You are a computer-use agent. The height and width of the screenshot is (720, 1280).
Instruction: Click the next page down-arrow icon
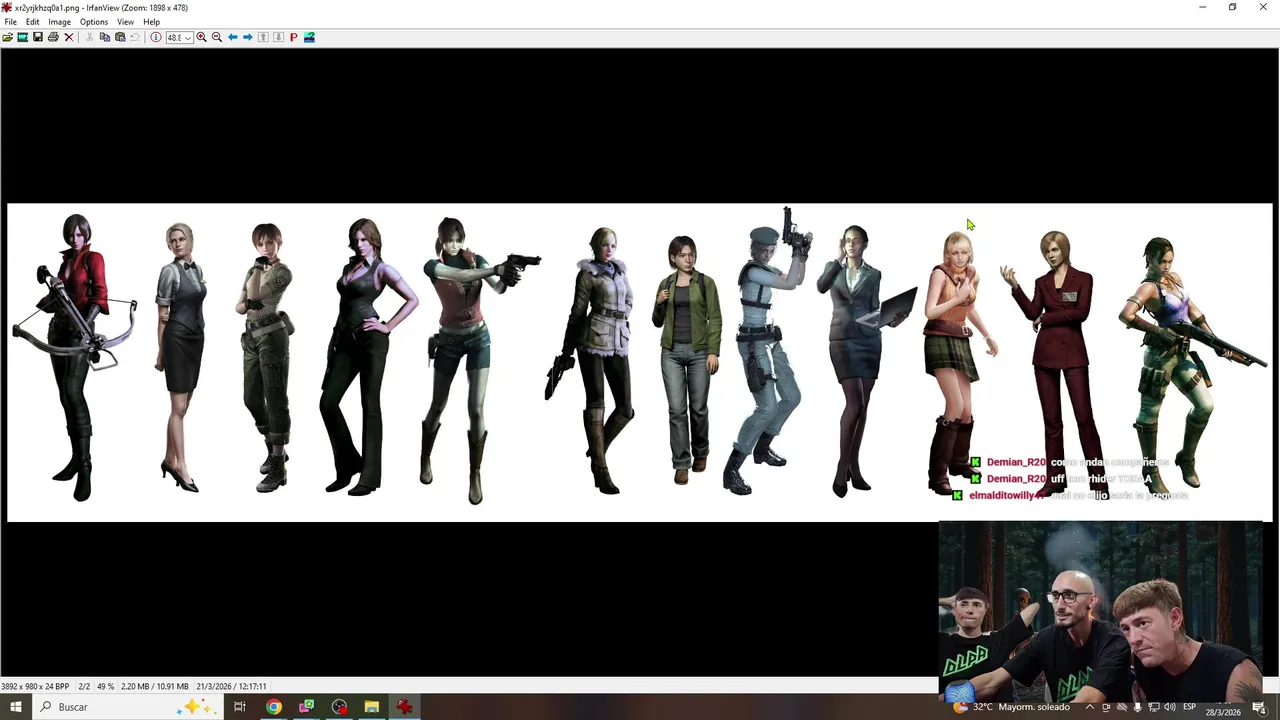coord(278,37)
